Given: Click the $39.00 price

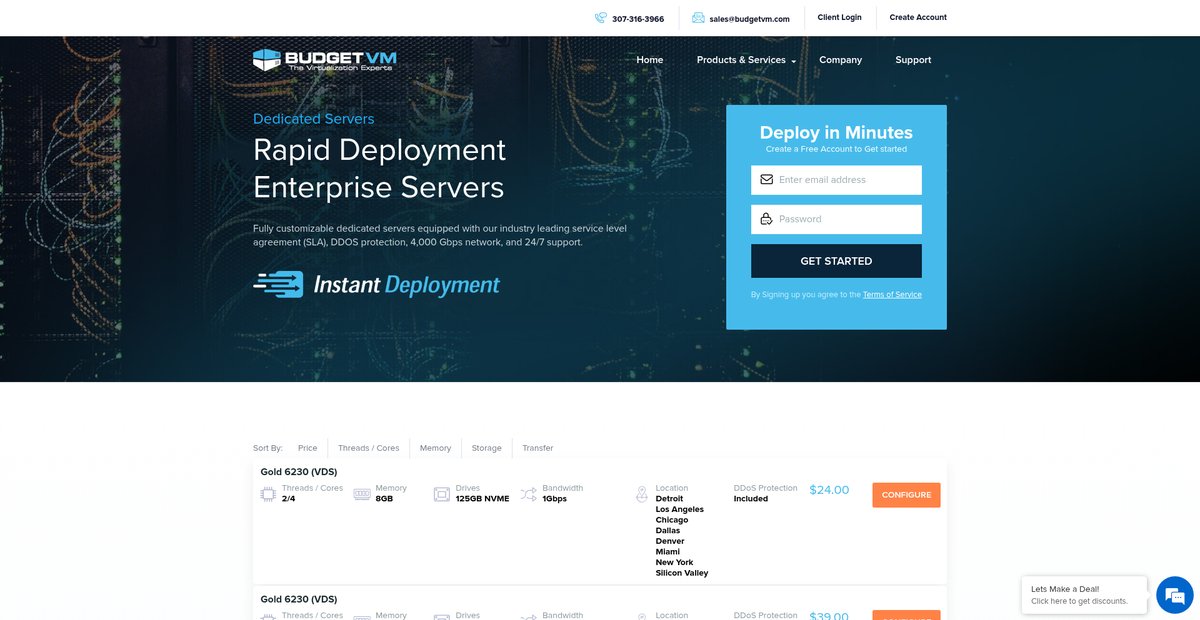Looking at the screenshot, I should [829, 616].
